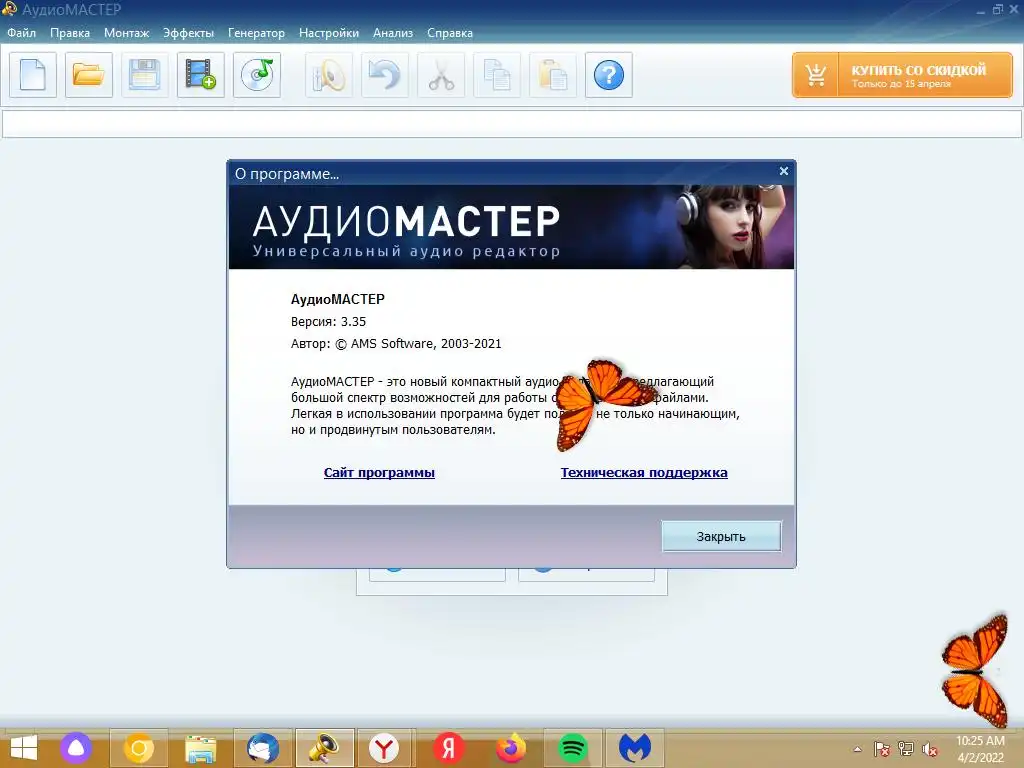
Task: Click the Save floppy disk icon
Action: click(x=144, y=75)
